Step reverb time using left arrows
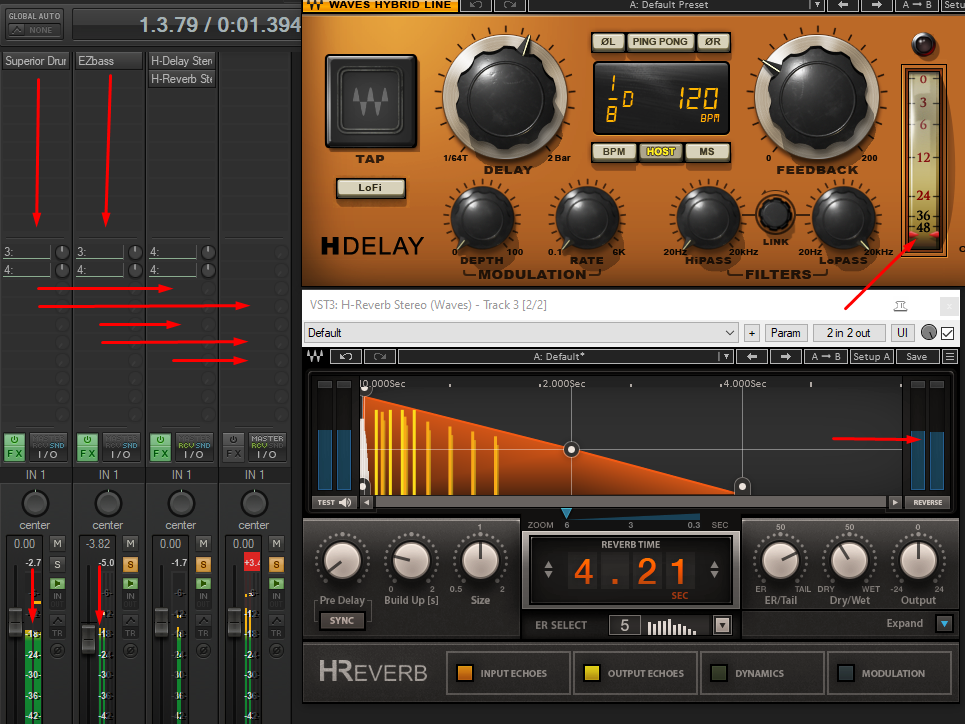 [548, 569]
